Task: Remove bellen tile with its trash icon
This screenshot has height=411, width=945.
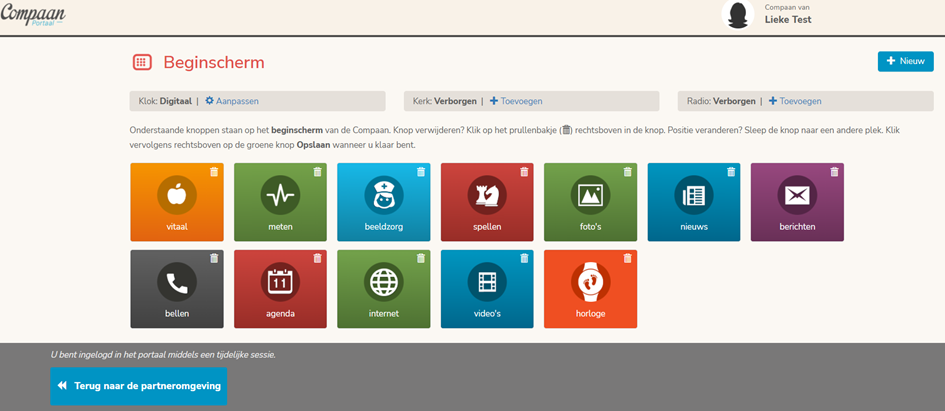Action: 214,259
